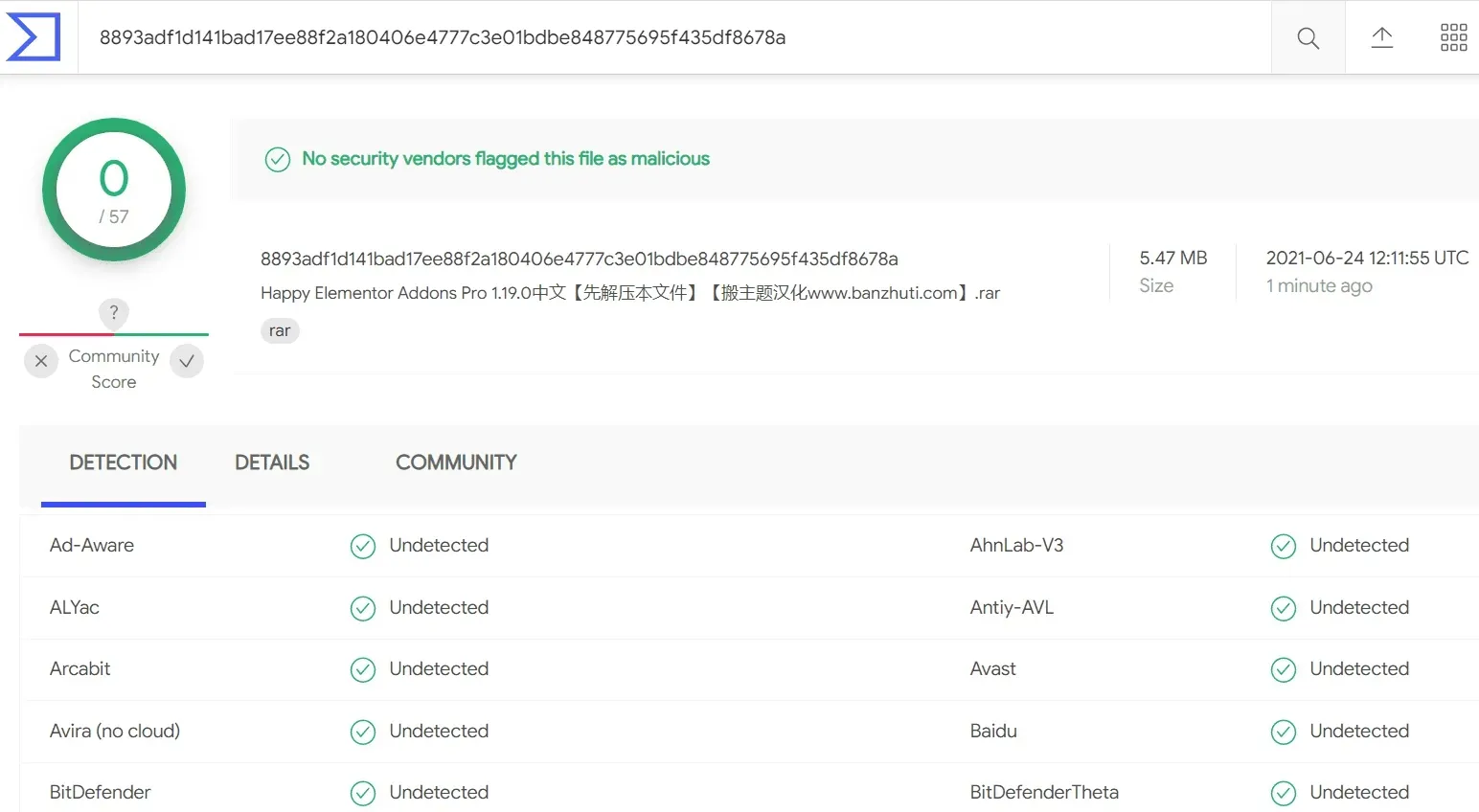Viewport: 1479px width, 812px height.
Task: Select the 'BitDefenderTheta' vendor name
Action: click(x=1044, y=792)
